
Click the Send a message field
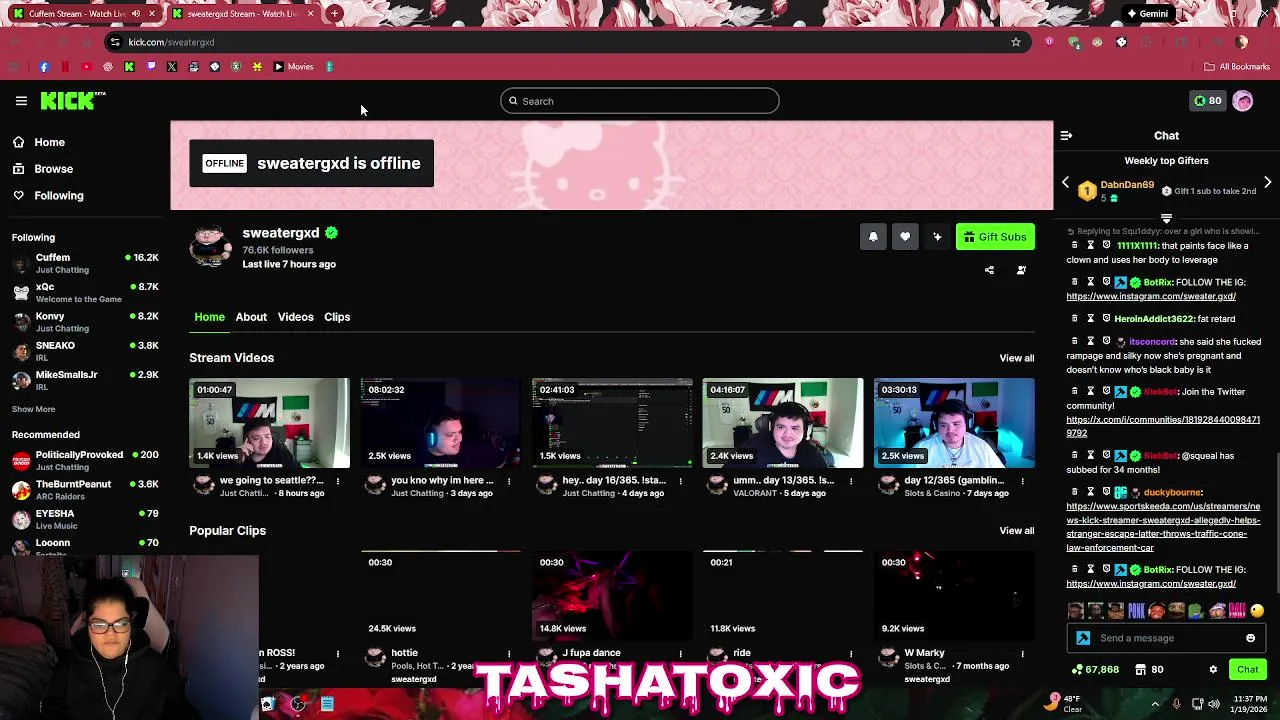coord(1167,638)
